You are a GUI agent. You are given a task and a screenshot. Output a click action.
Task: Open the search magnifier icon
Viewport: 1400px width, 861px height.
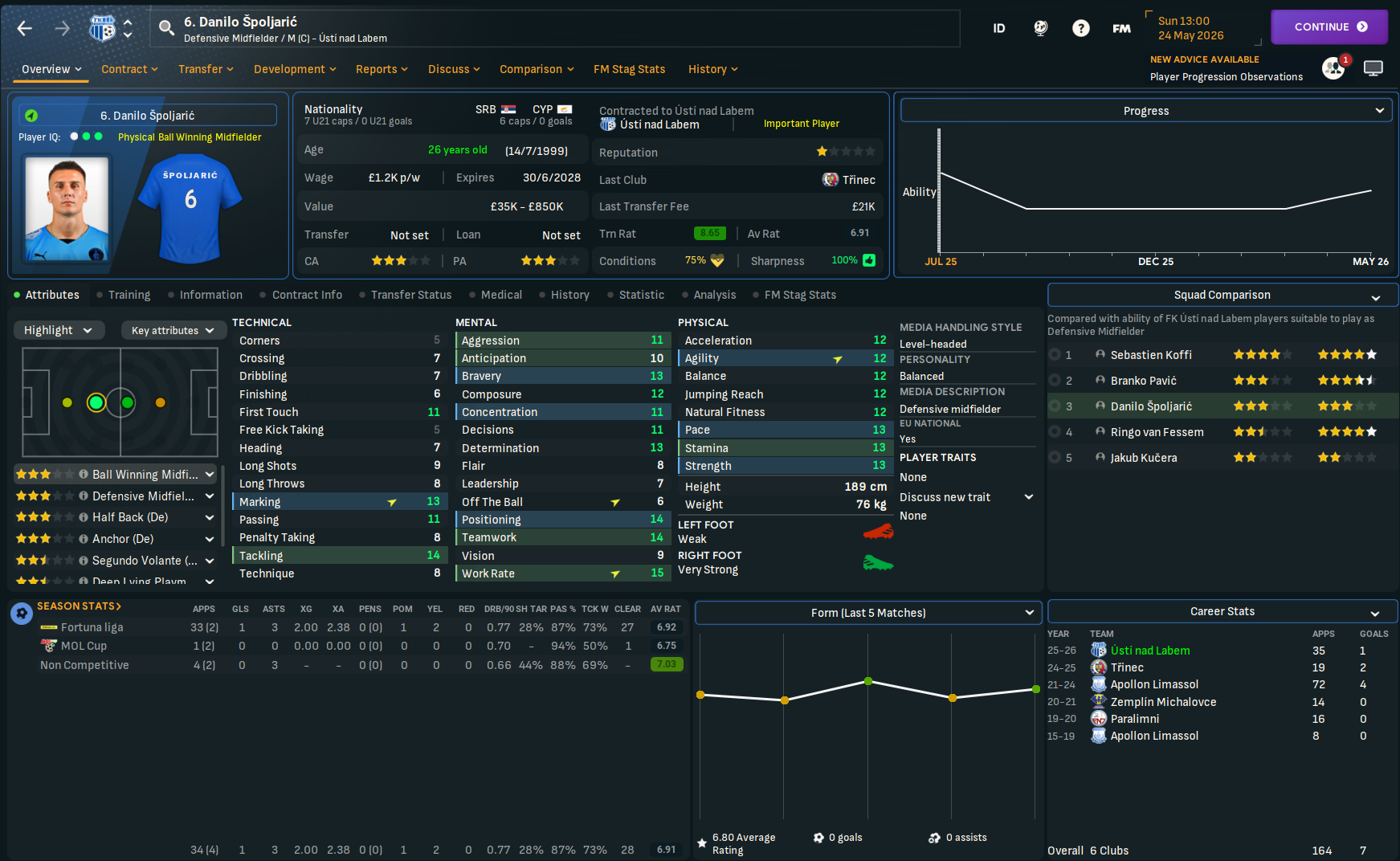pyautogui.click(x=166, y=29)
